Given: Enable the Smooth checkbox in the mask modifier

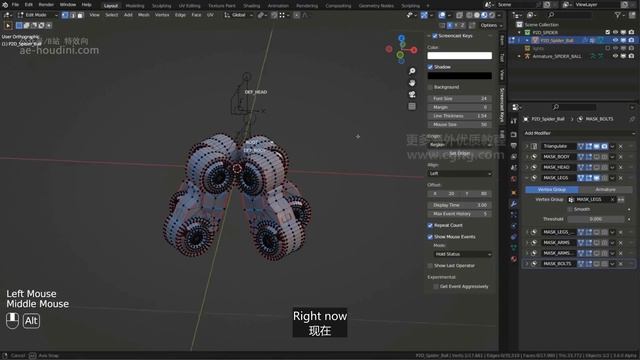Looking at the screenshot, I should (x=570, y=209).
